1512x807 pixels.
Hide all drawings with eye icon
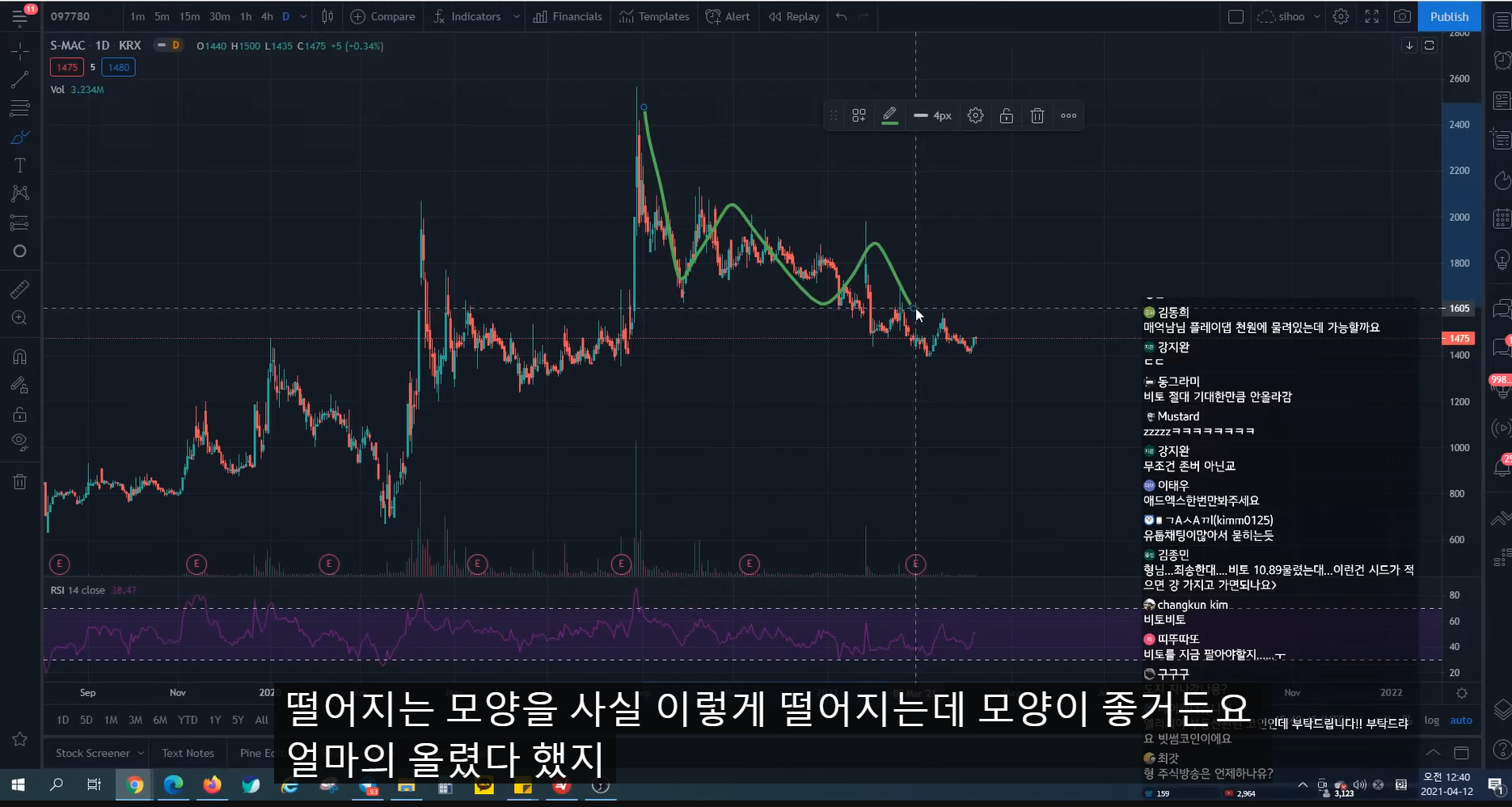(20, 442)
